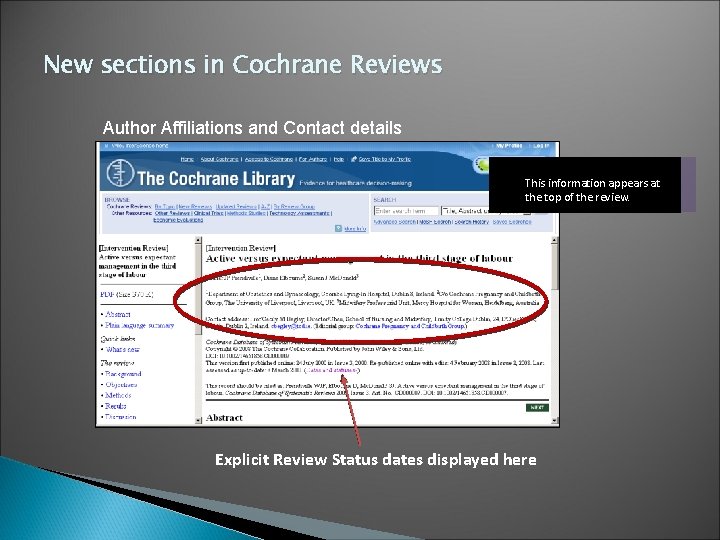Click the Log In link
The width and height of the screenshot is (720, 540).
pos(541,146)
